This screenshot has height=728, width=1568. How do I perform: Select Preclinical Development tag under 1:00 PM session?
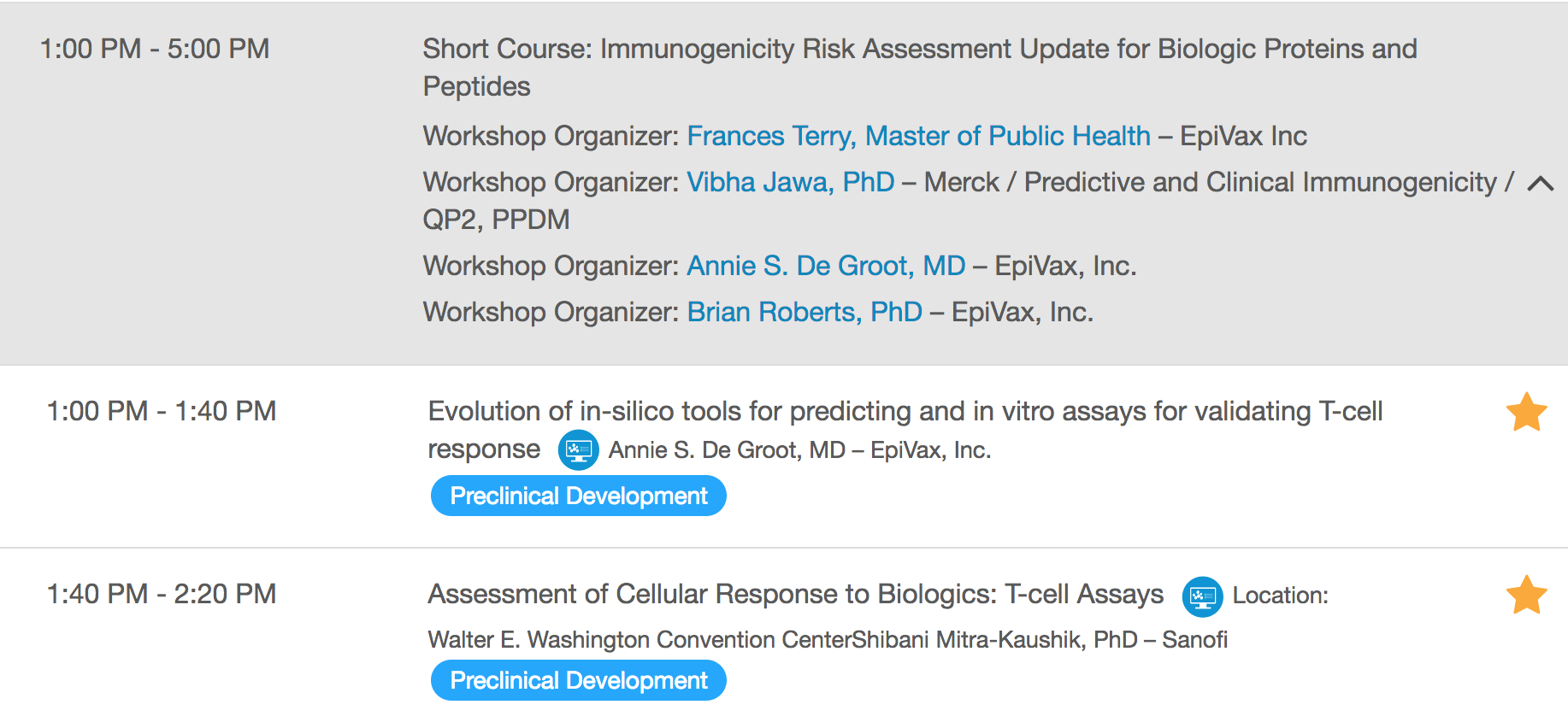click(579, 496)
